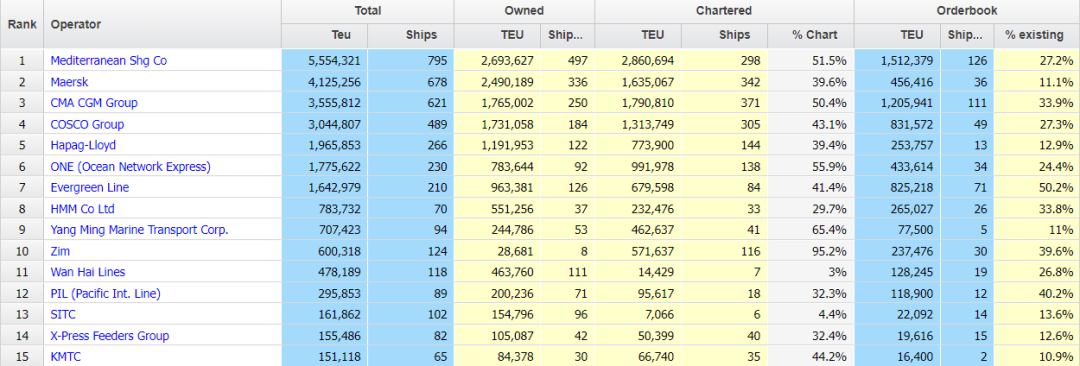Open the HMM Co Ltd link
This screenshot has height=366, width=1080.
82,209
